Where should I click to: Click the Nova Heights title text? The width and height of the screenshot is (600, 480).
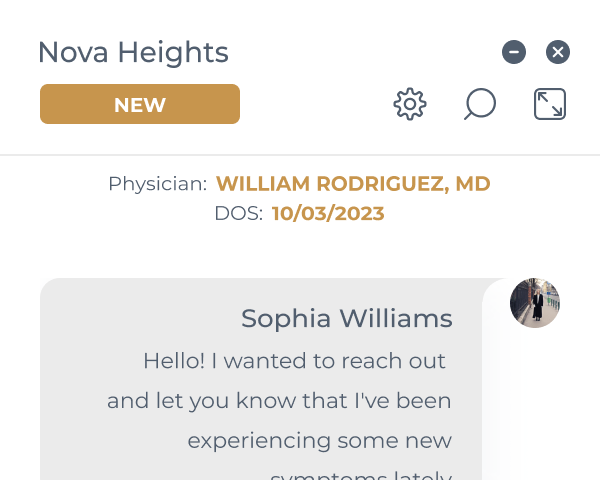(x=133, y=52)
